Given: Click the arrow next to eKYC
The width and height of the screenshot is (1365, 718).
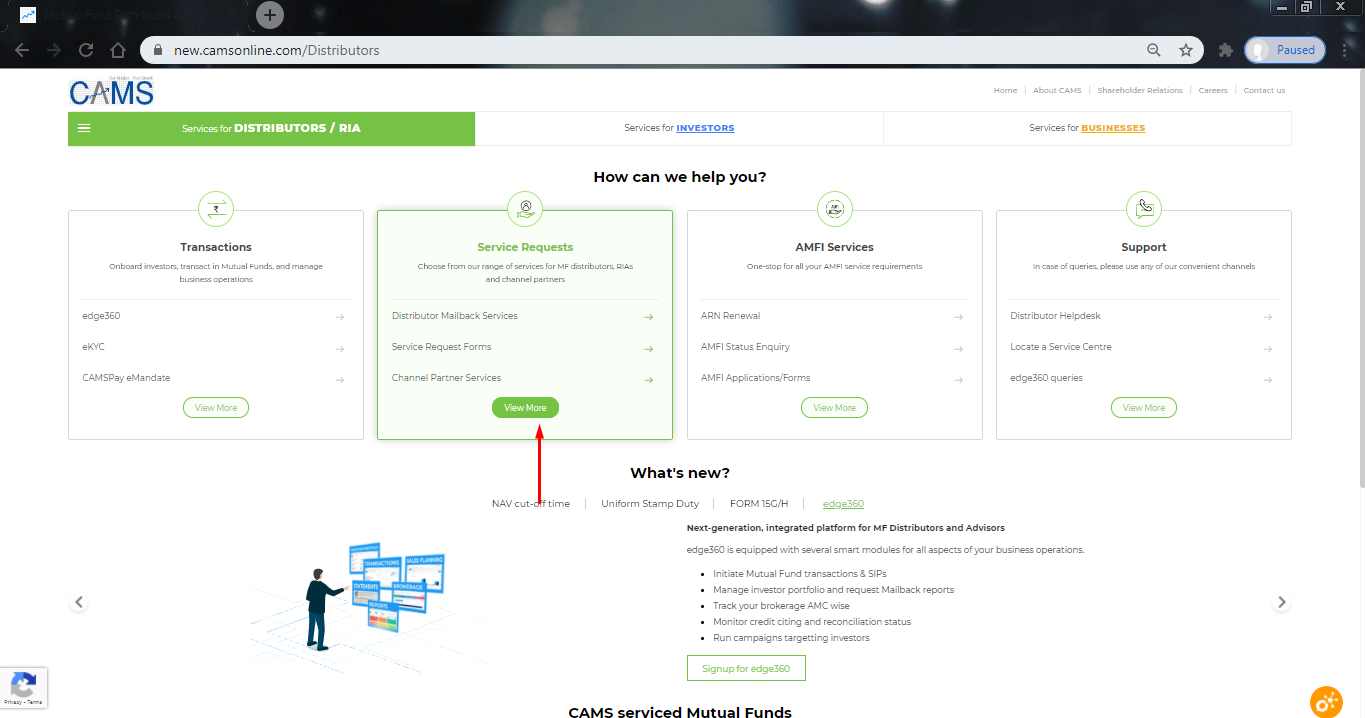Looking at the screenshot, I should (340, 348).
